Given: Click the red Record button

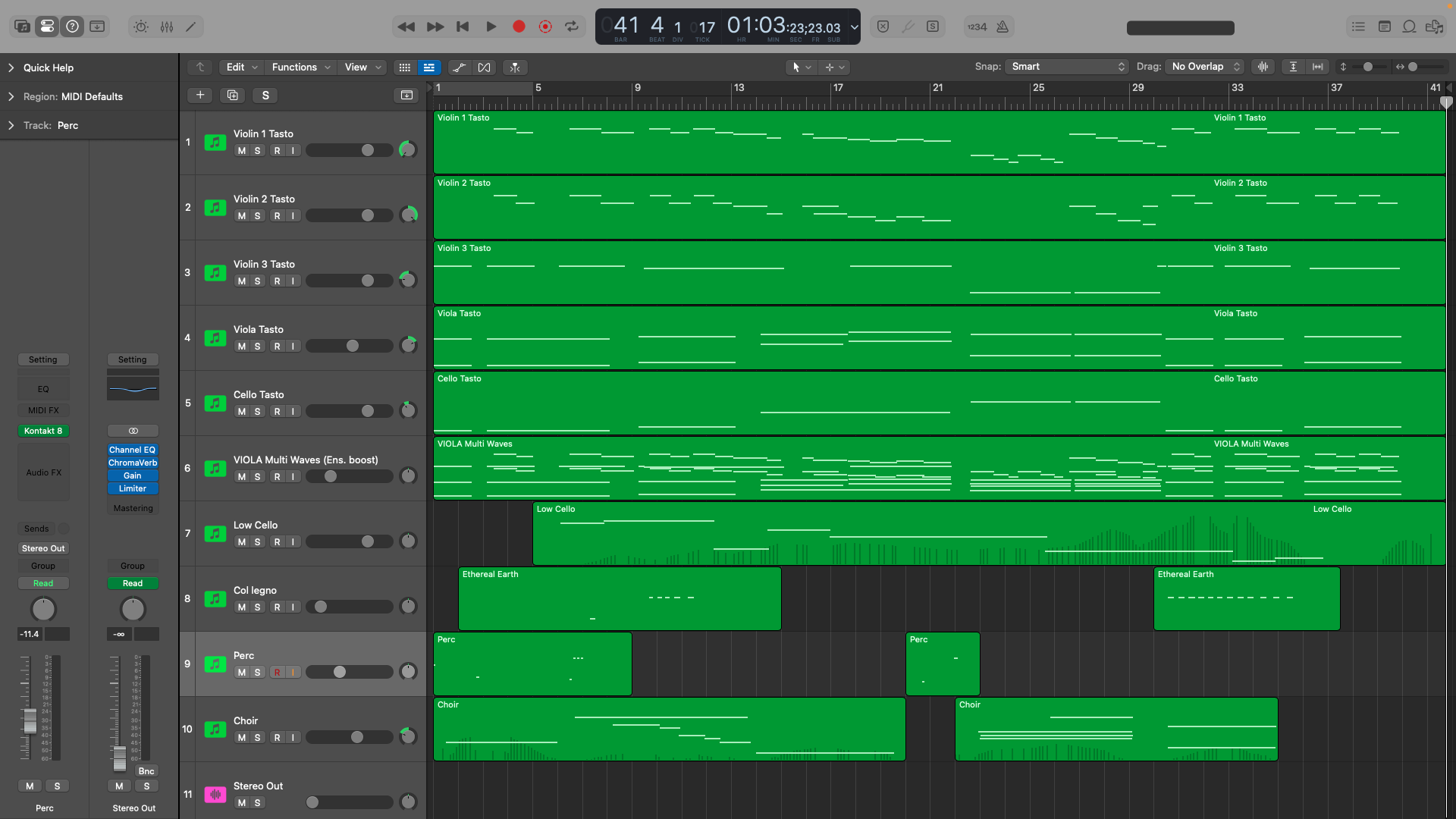Looking at the screenshot, I should click(519, 27).
